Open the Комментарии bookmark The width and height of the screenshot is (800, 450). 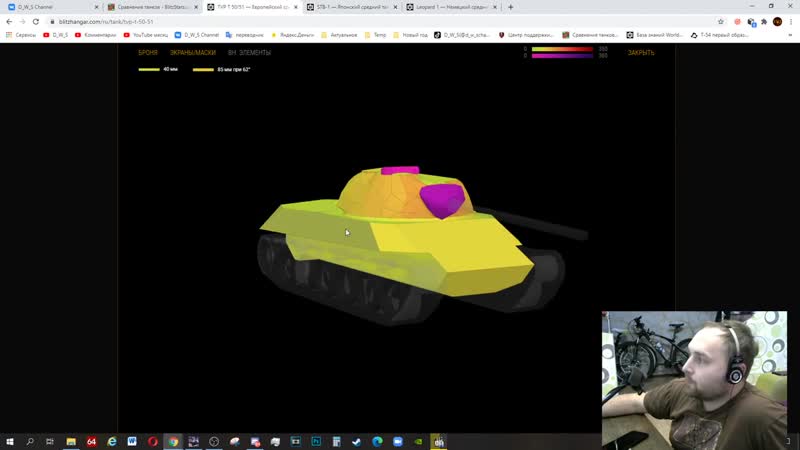[x=95, y=35]
